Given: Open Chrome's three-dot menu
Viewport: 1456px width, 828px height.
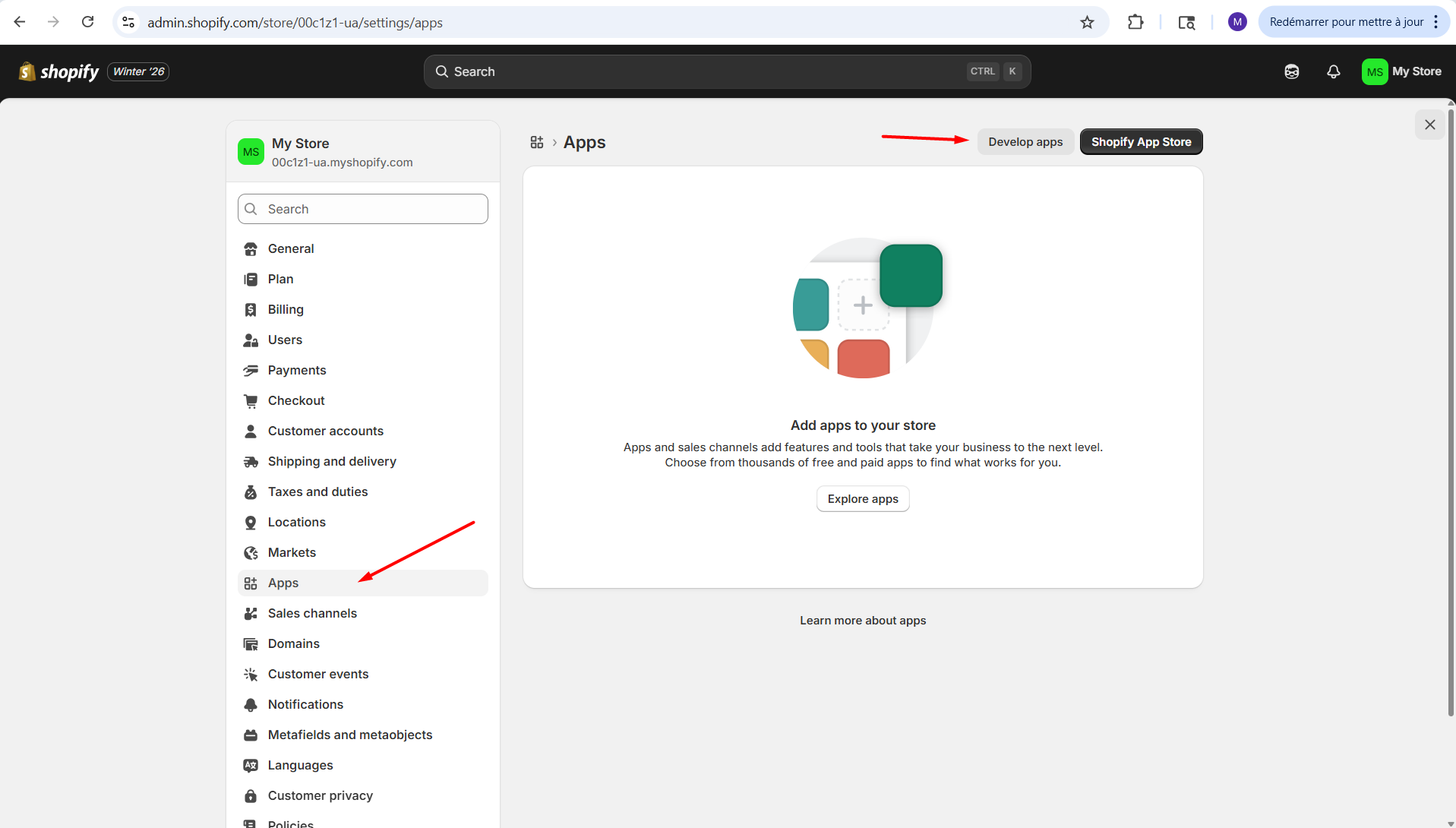Looking at the screenshot, I should click(1435, 22).
